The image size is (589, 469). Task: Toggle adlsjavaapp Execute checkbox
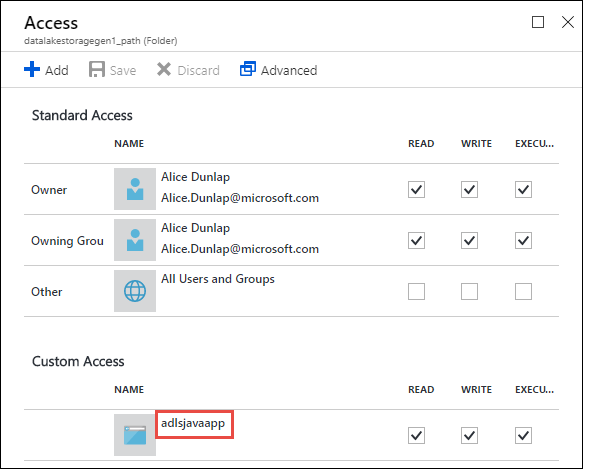523,436
